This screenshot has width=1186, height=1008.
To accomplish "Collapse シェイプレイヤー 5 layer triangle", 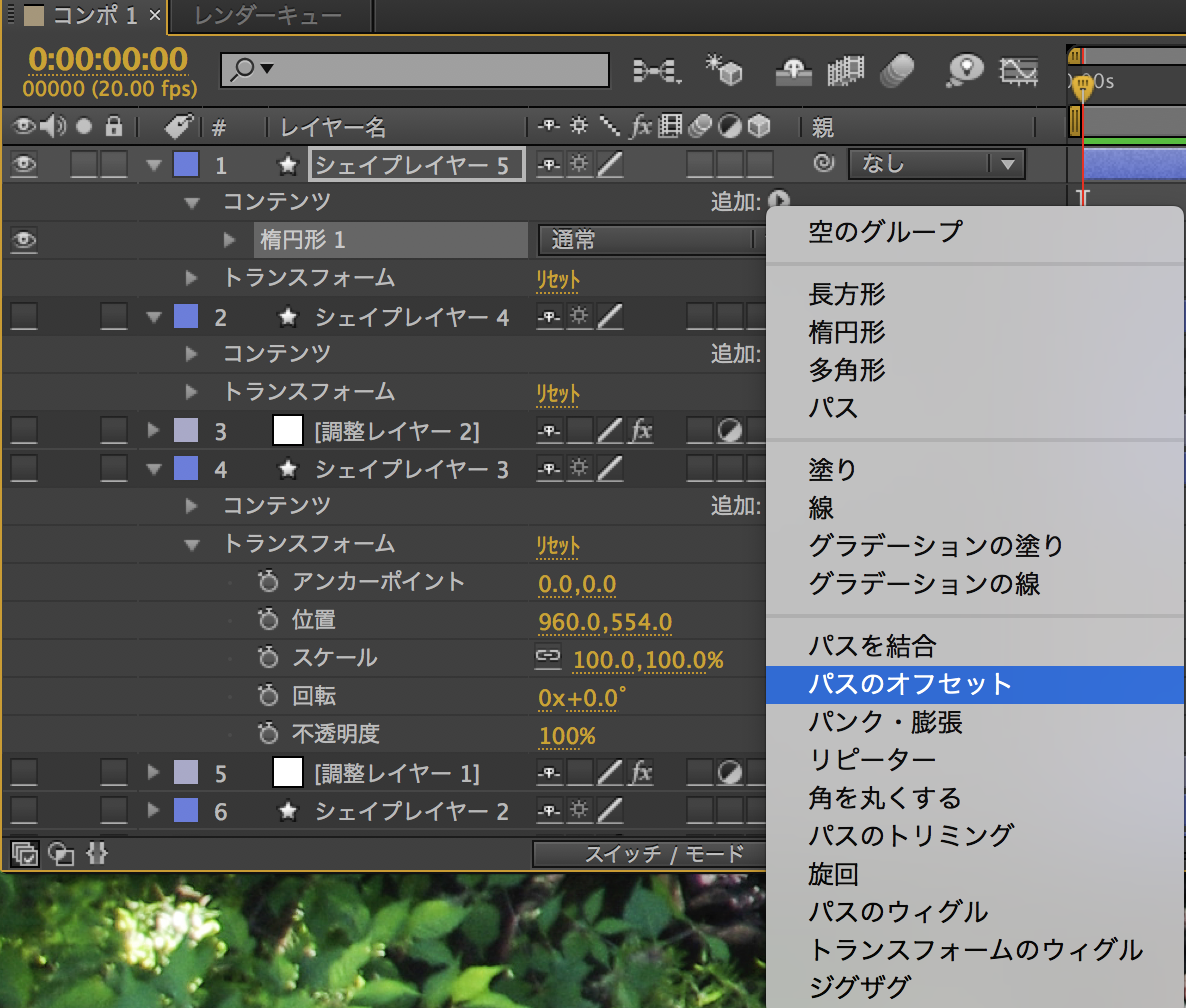I will click(154, 165).
